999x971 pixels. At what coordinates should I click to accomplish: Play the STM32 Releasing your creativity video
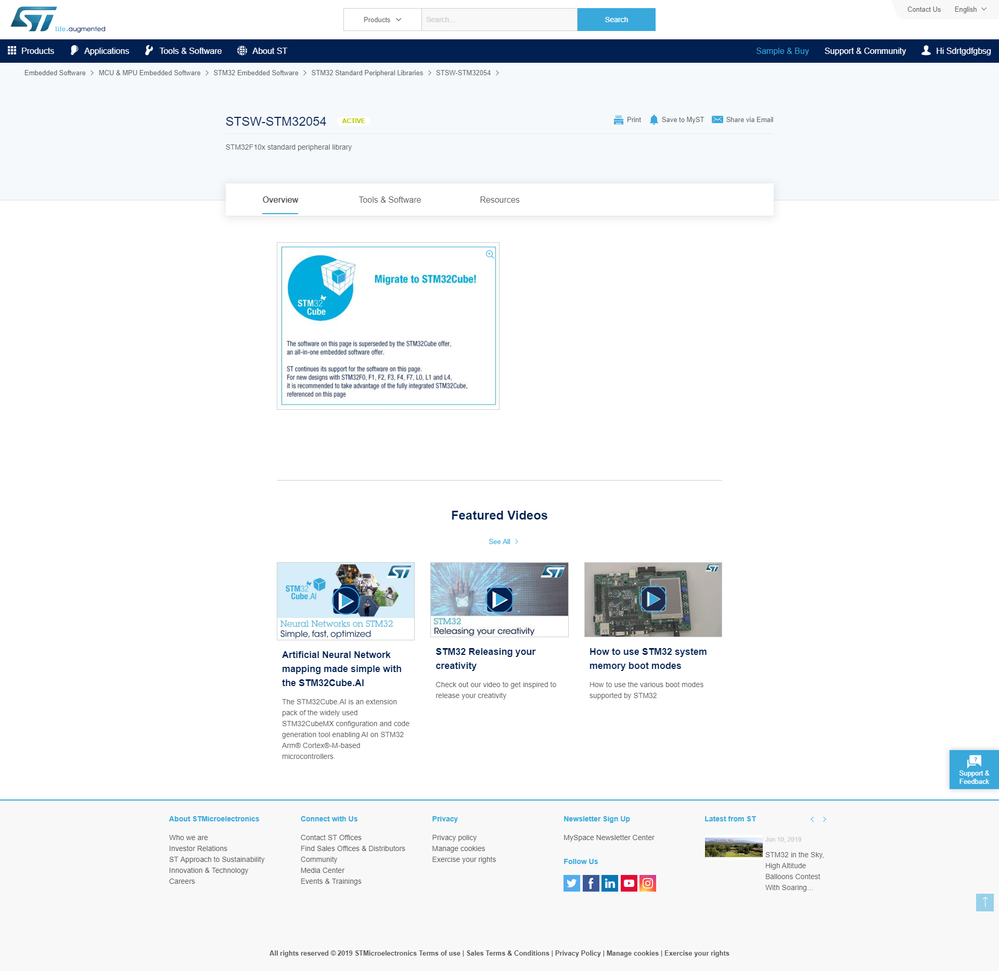pyautogui.click(x=499, y=600)
